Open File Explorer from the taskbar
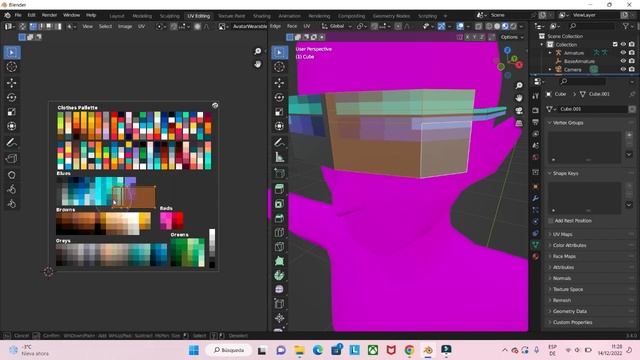 tap(299, 350)
